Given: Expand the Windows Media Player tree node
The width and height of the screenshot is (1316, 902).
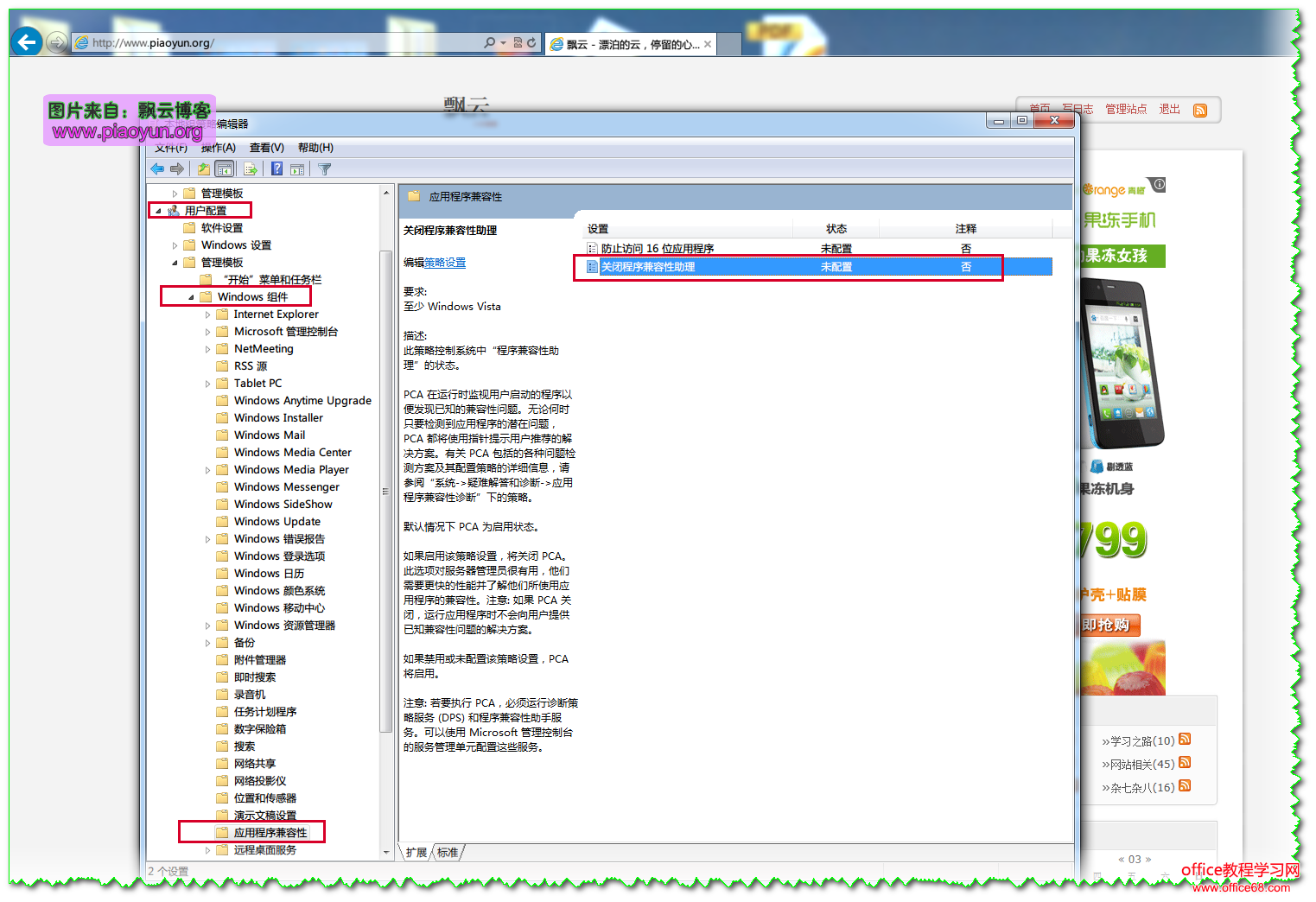Looking at the screenshot, I should click(x=207, y=470).
